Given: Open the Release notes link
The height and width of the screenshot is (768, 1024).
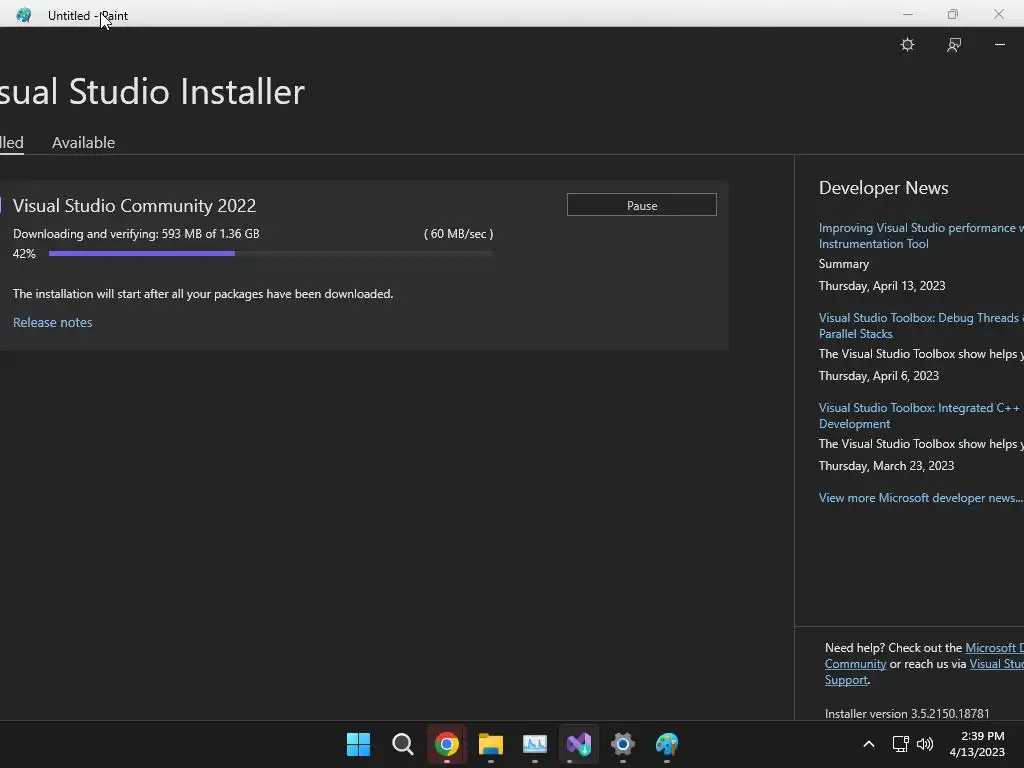Looking at the screenshot, I should [52, 322].
